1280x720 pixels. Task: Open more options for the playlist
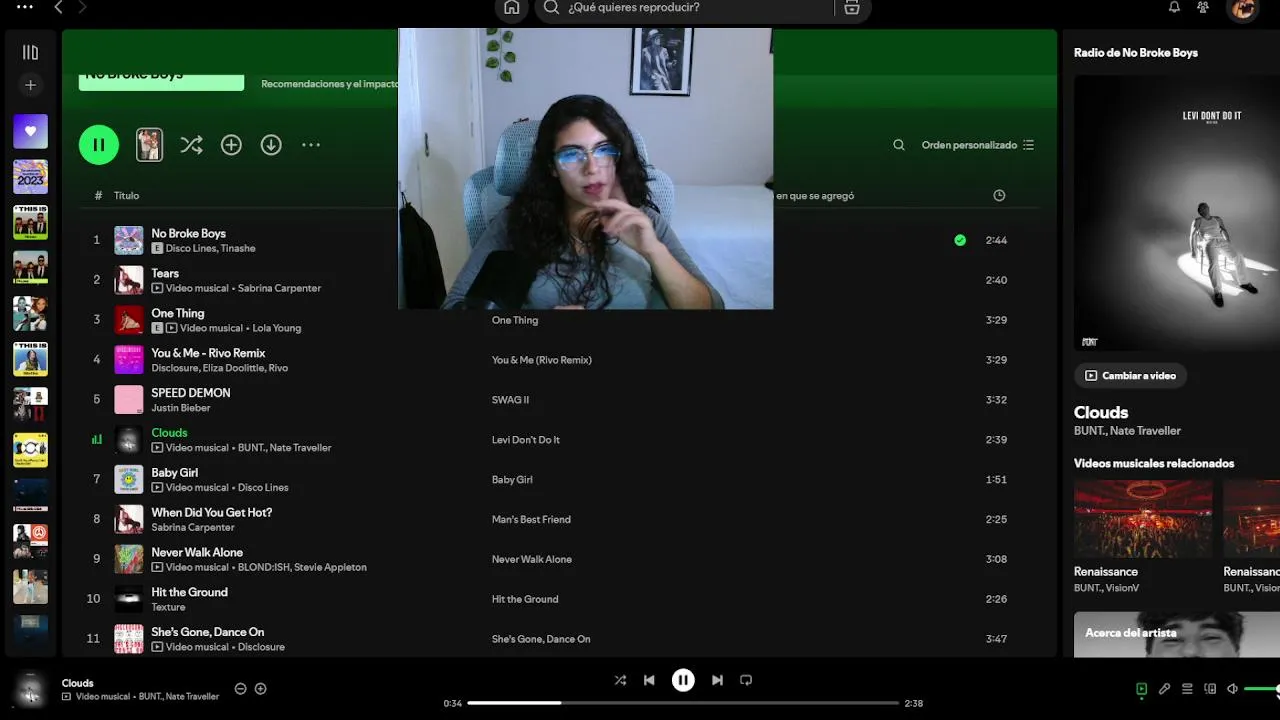pyautogui.click(x=311, y=145)
